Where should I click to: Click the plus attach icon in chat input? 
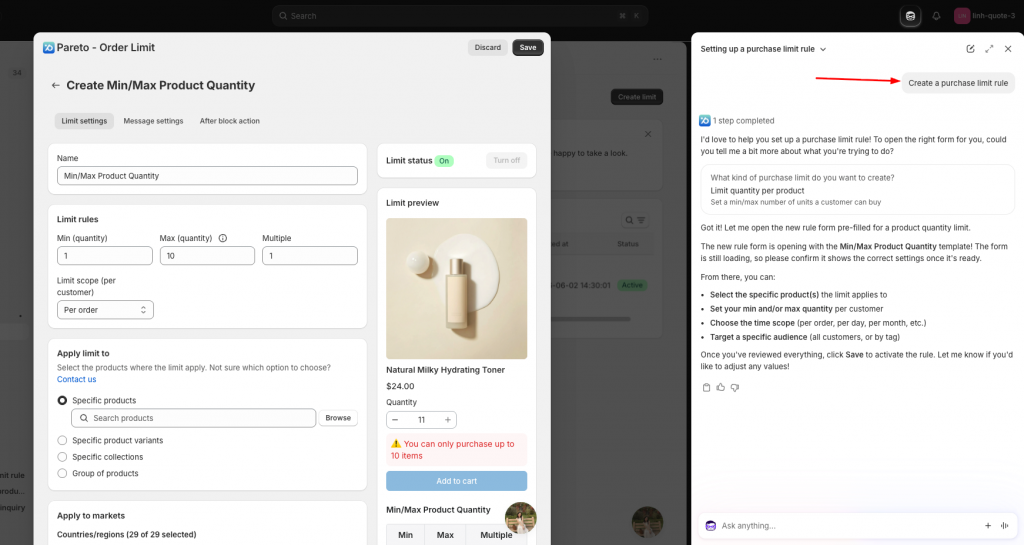987,525
